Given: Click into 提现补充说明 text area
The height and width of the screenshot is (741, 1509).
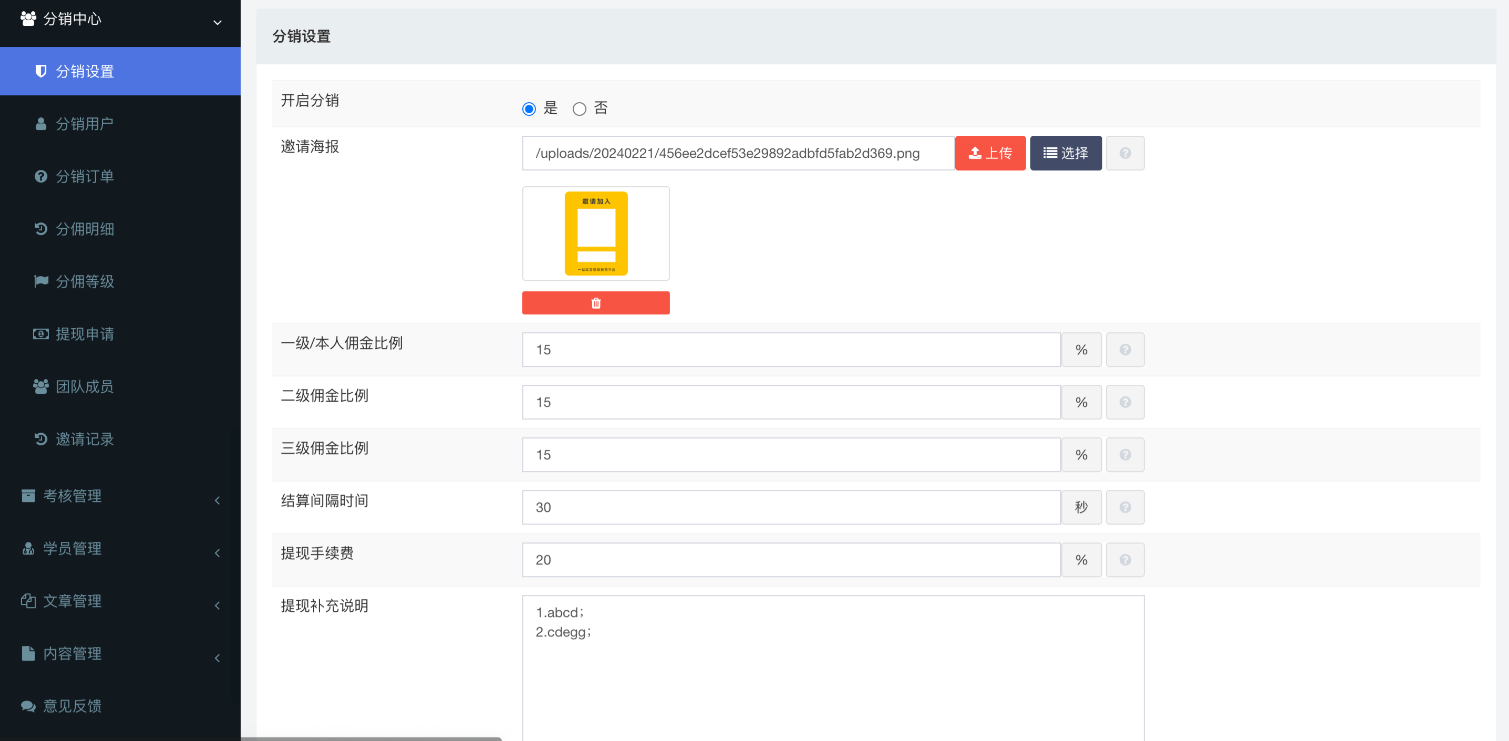Looking at the screenshot, I should click(832, 670).
